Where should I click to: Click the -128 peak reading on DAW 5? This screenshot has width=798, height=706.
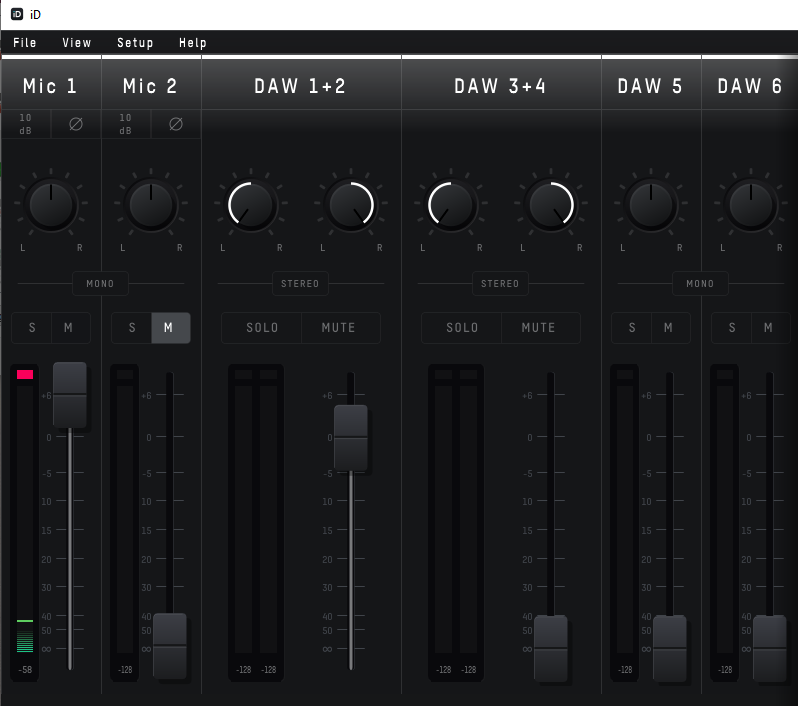(x=625, y=670)
